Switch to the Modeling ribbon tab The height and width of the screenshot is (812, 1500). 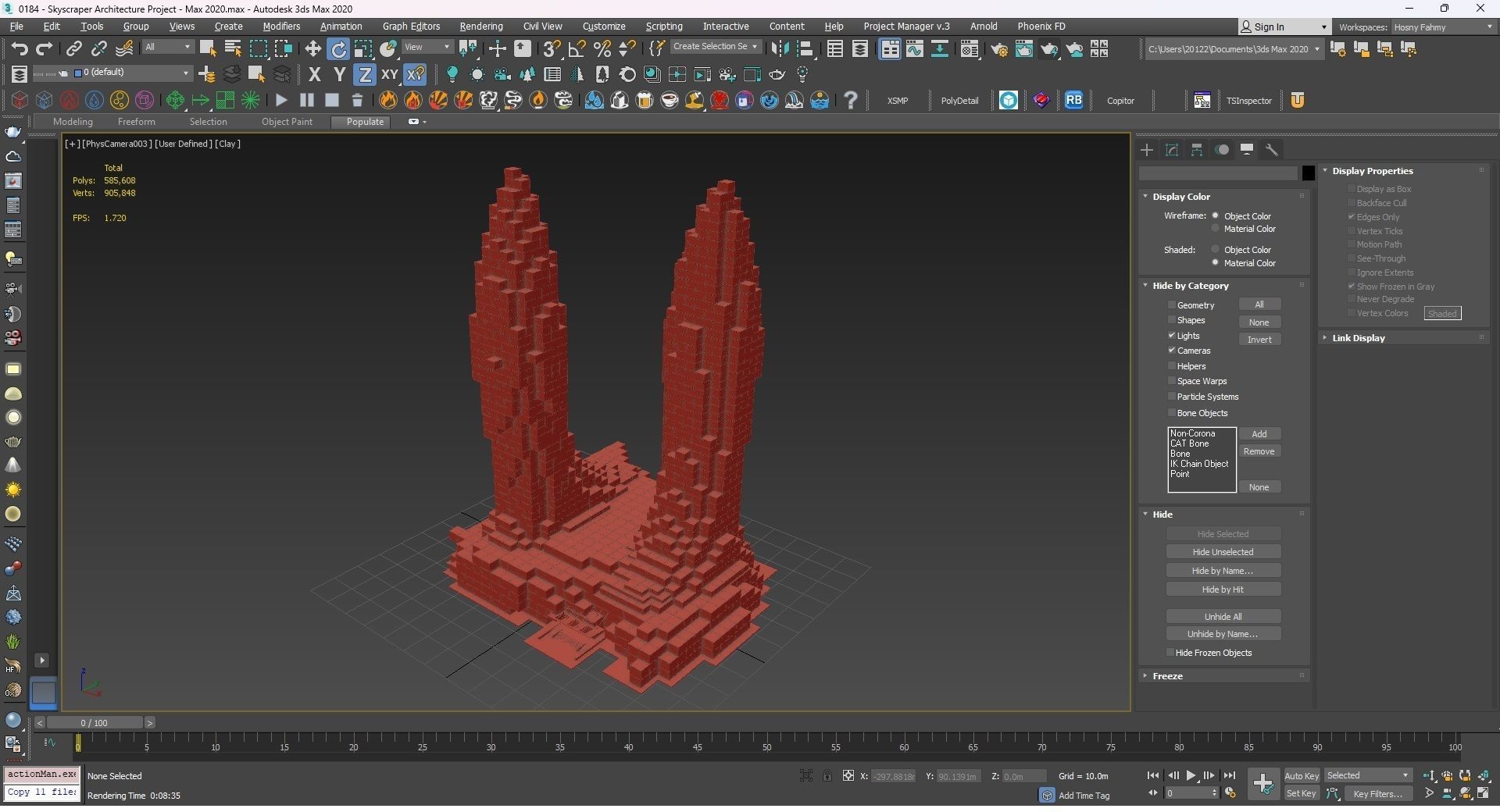[73, 122]
